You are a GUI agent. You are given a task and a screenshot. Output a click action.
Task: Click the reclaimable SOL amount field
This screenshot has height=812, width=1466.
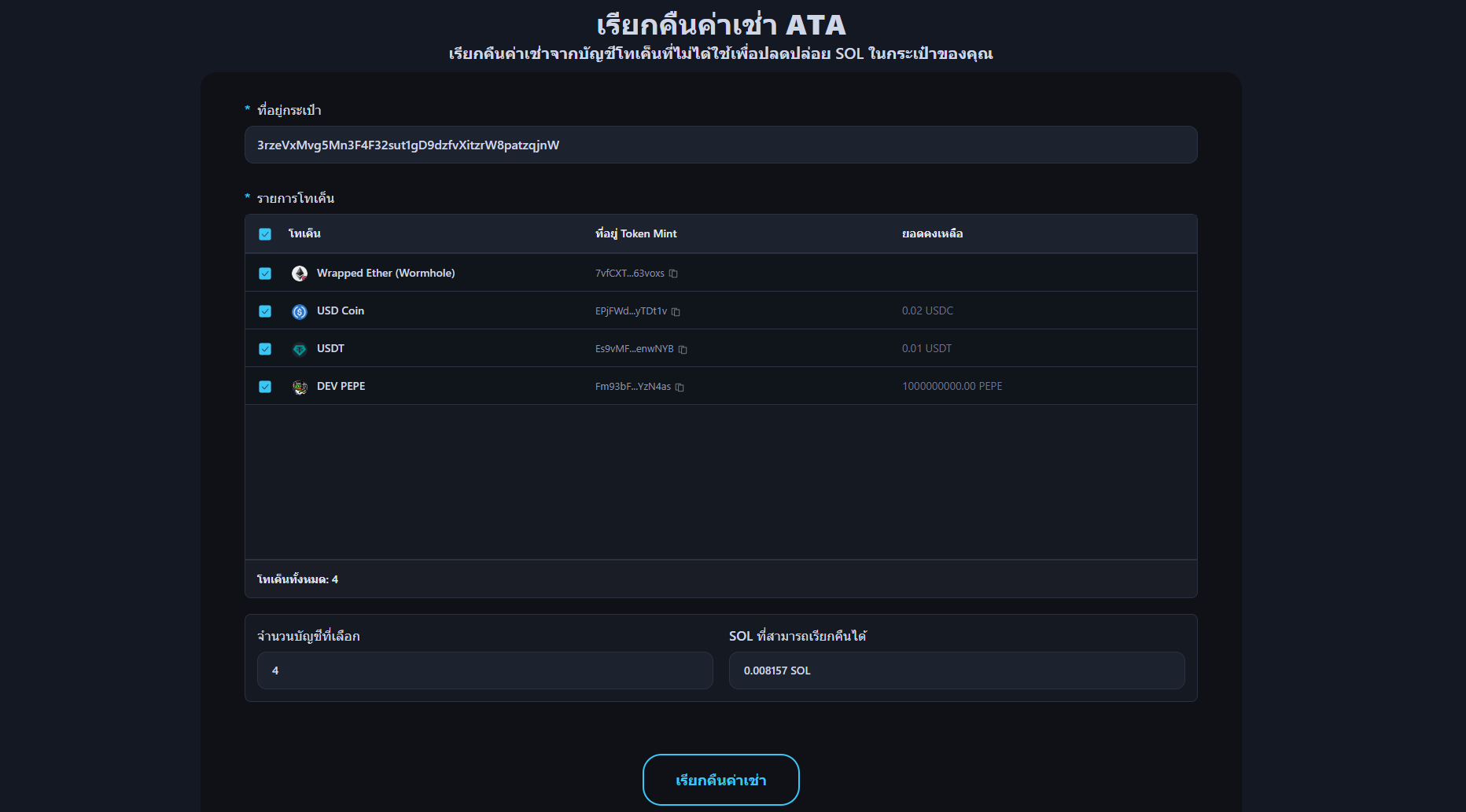(956, 671)
